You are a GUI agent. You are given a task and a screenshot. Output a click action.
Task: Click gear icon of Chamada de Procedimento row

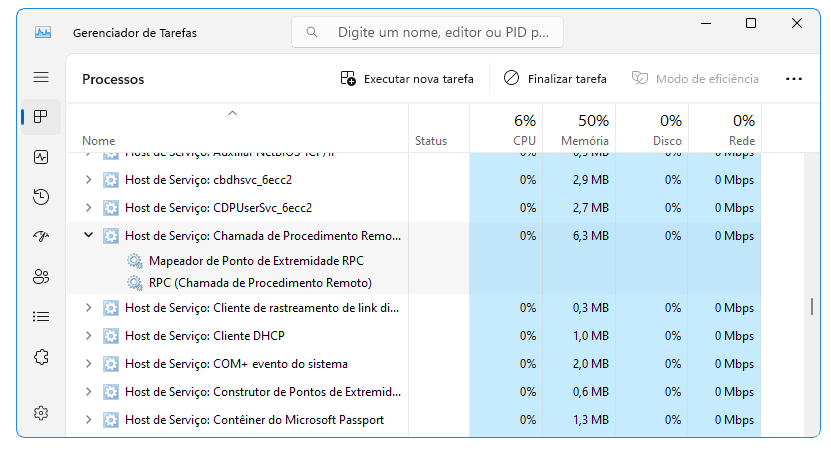[111, 236]
